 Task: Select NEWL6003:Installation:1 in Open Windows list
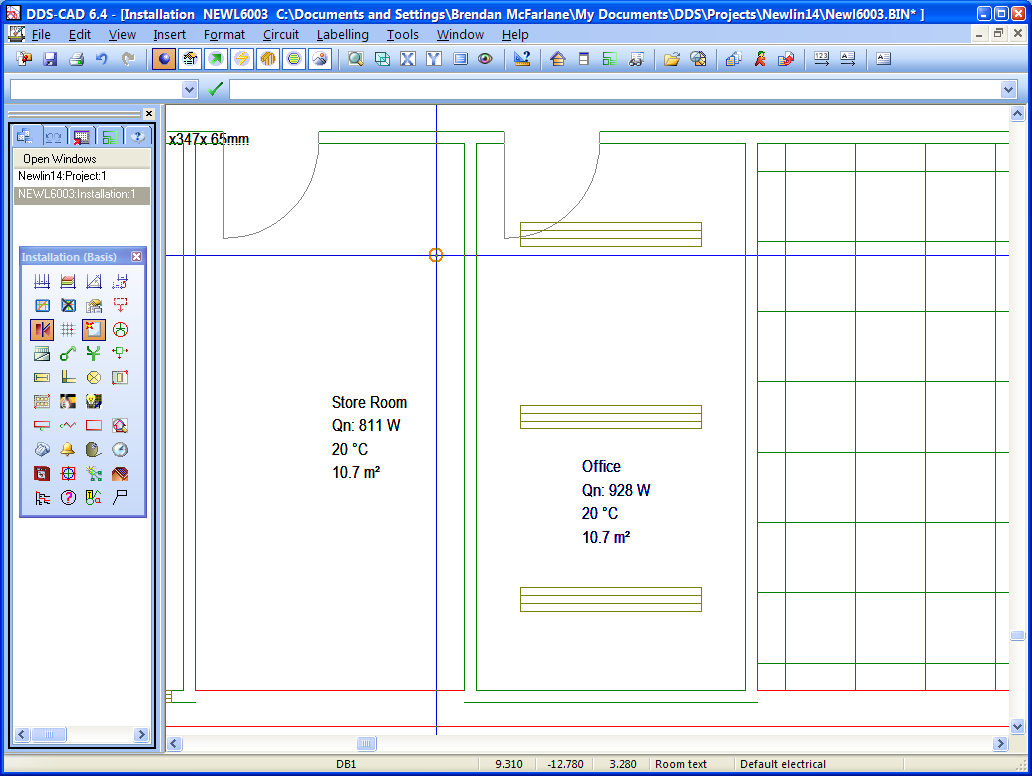coord(76,194)
